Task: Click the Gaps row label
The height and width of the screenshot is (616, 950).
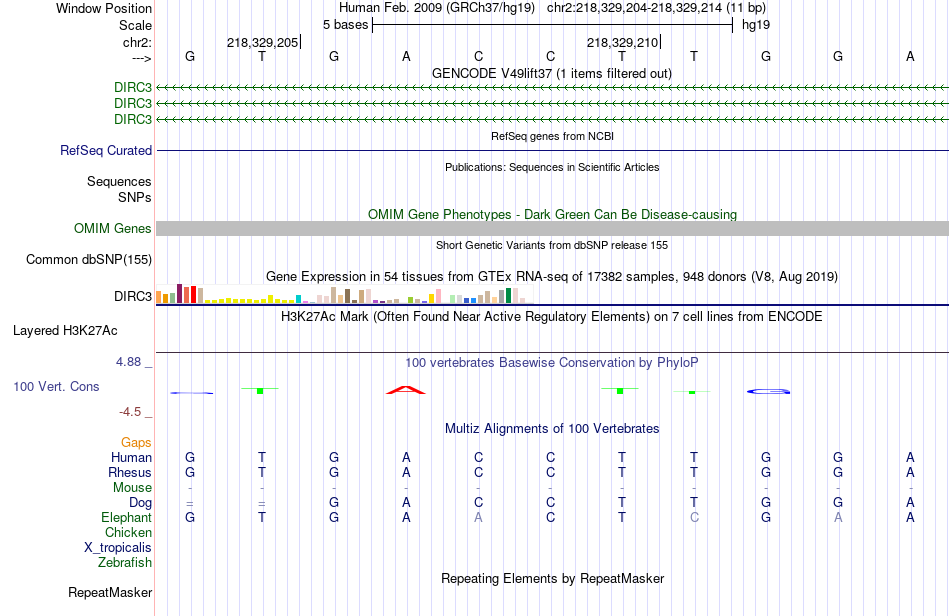Action: pos(136,442)
